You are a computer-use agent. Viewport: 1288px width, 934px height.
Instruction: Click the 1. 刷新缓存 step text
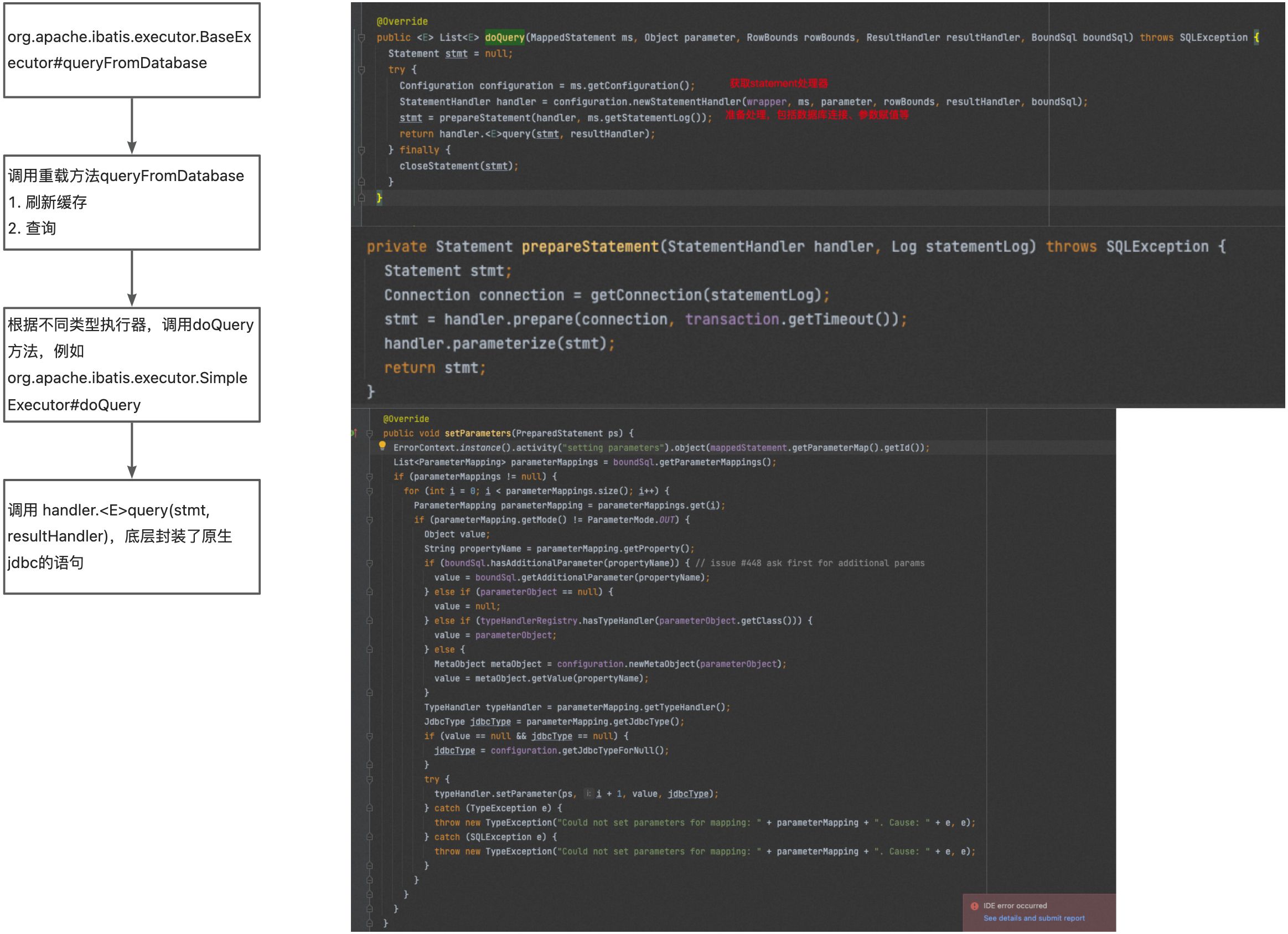[x=48, y=202]
